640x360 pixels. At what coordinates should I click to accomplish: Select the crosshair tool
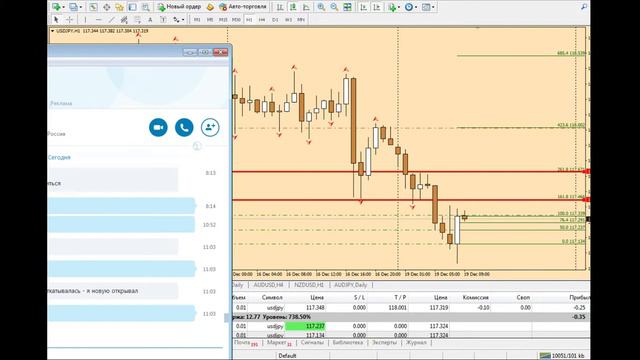click(x=69, y=20)
